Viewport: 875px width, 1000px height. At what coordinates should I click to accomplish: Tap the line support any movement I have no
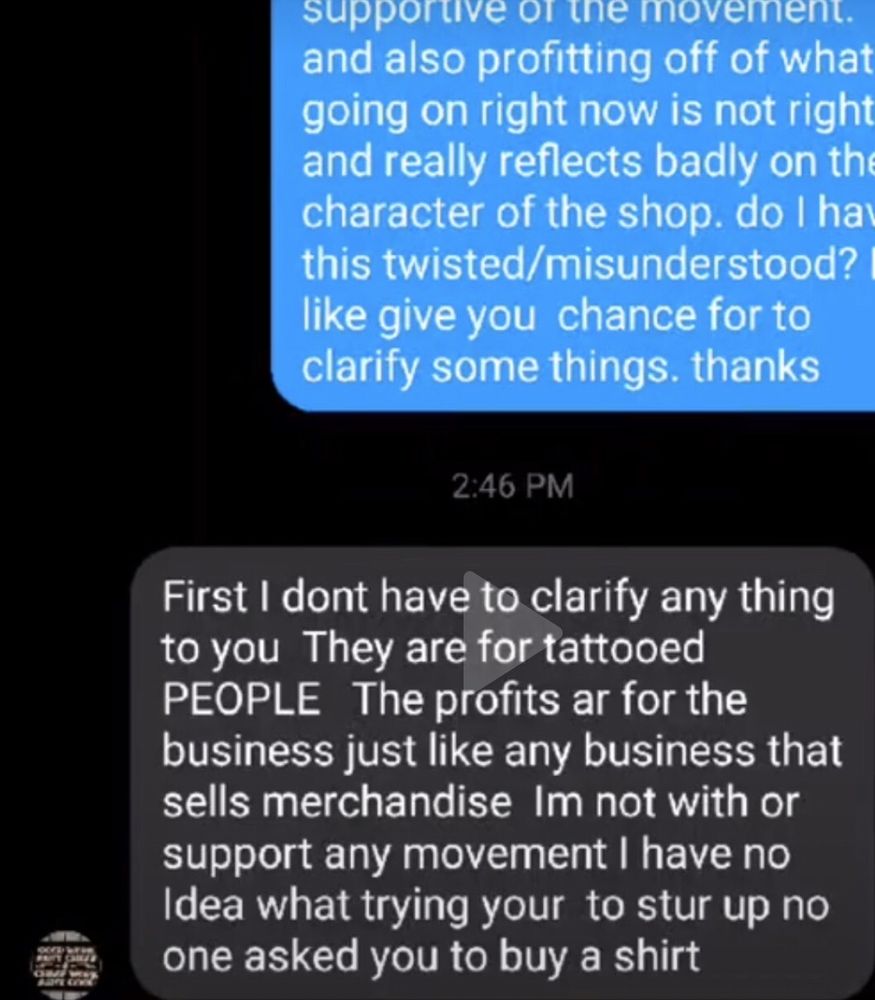pos(476,854)
